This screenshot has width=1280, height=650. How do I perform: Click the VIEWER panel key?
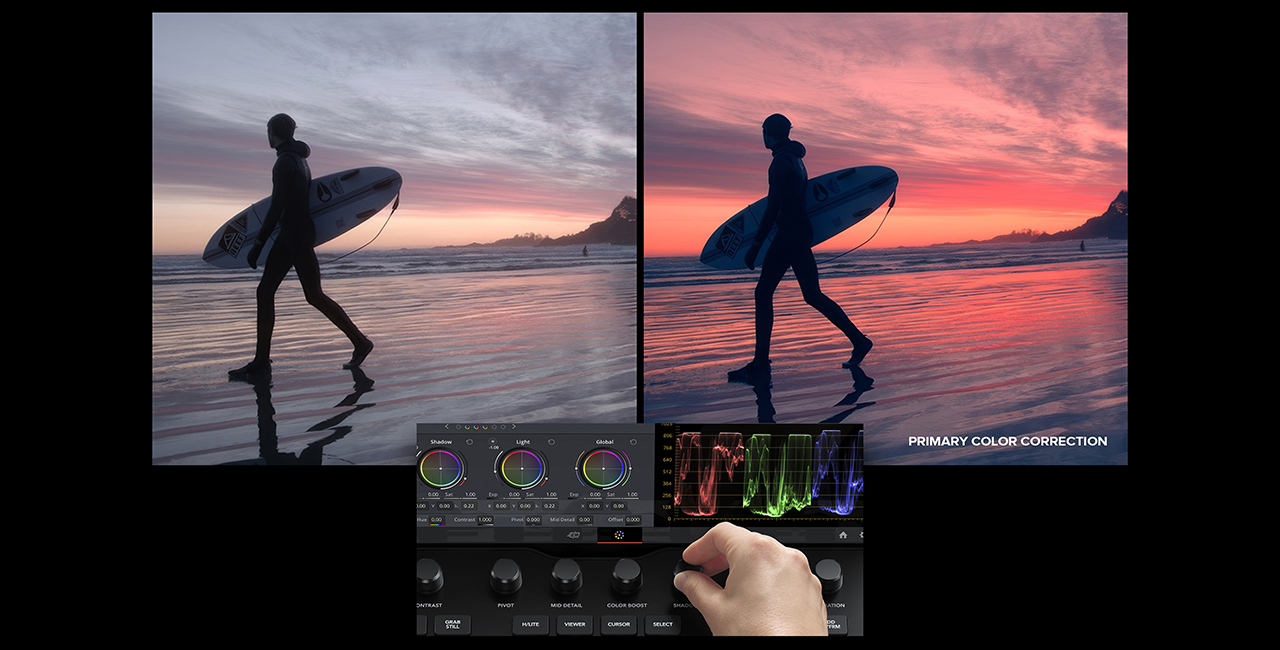click(575, 625)
